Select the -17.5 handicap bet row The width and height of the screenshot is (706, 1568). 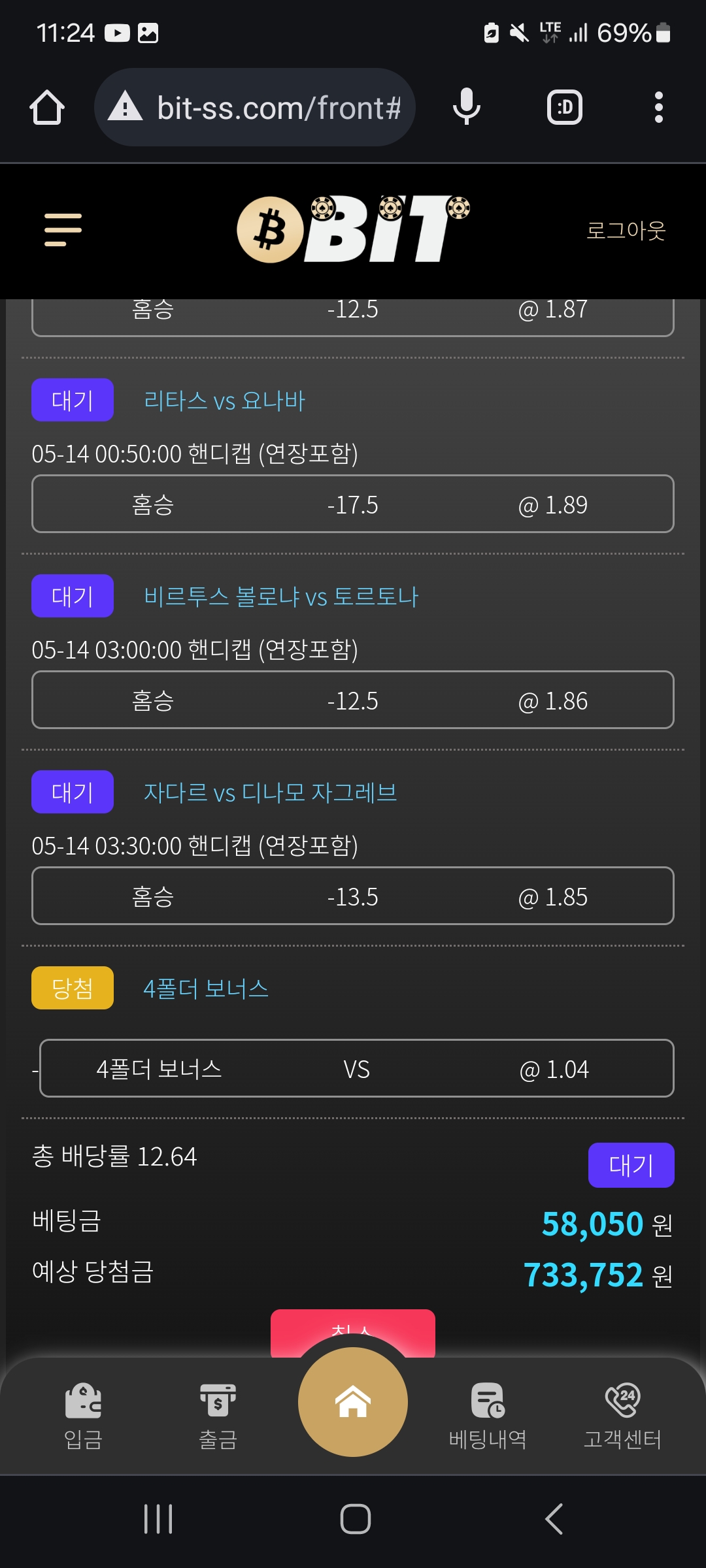(353, 504)
